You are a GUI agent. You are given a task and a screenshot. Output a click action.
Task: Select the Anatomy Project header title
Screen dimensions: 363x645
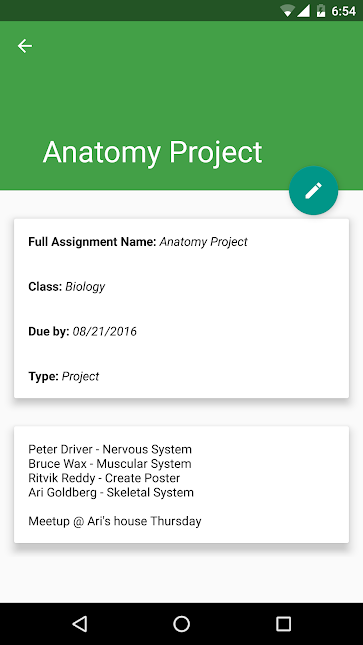click(x=152, y=153)
